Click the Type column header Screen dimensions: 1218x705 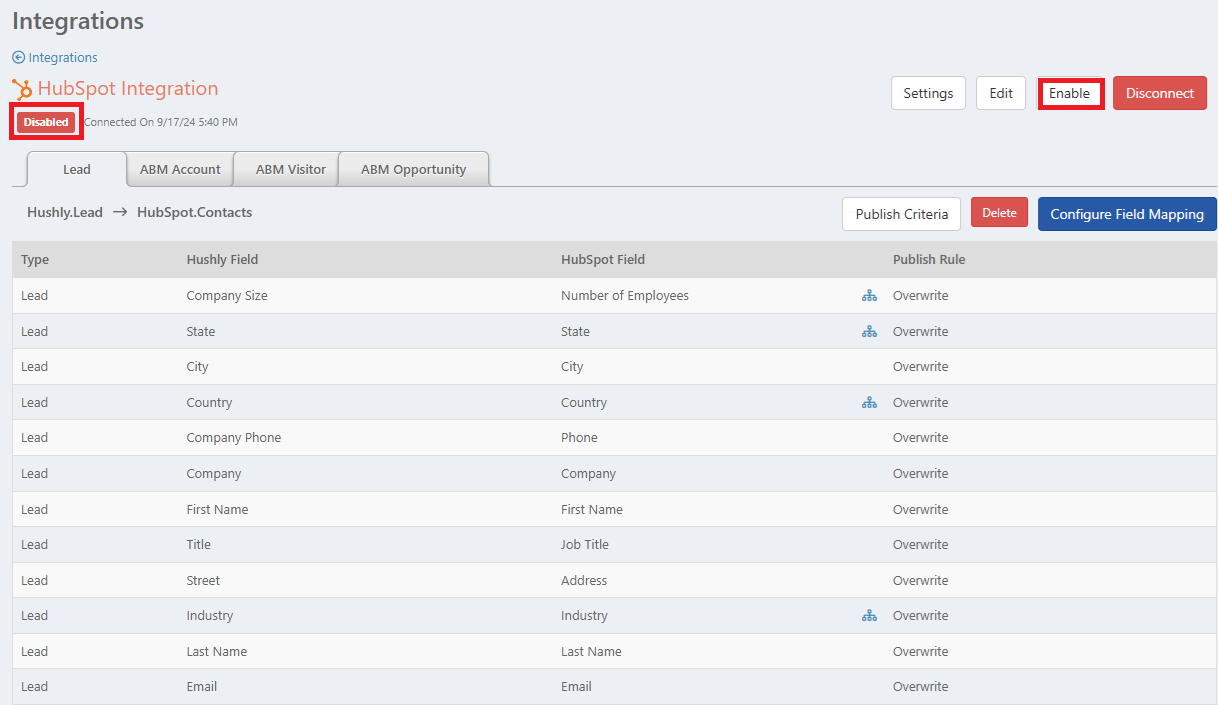[x=35, y=259]
